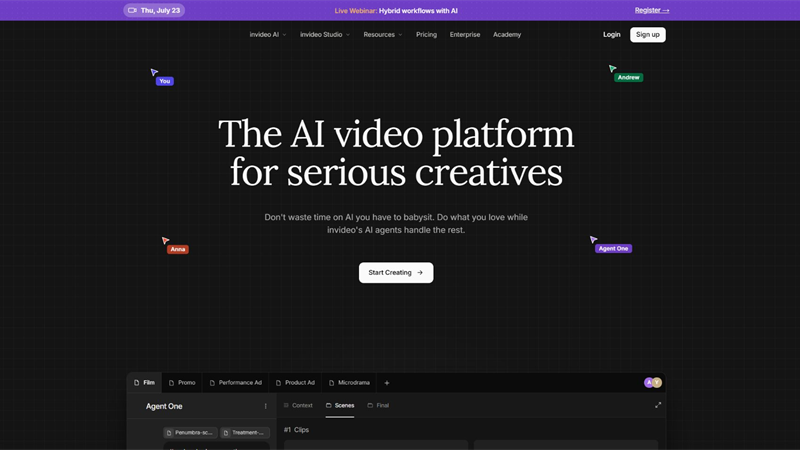Click the 'Agent One' panel title
This screenshot has height=450, width=800.
[164, 406]
